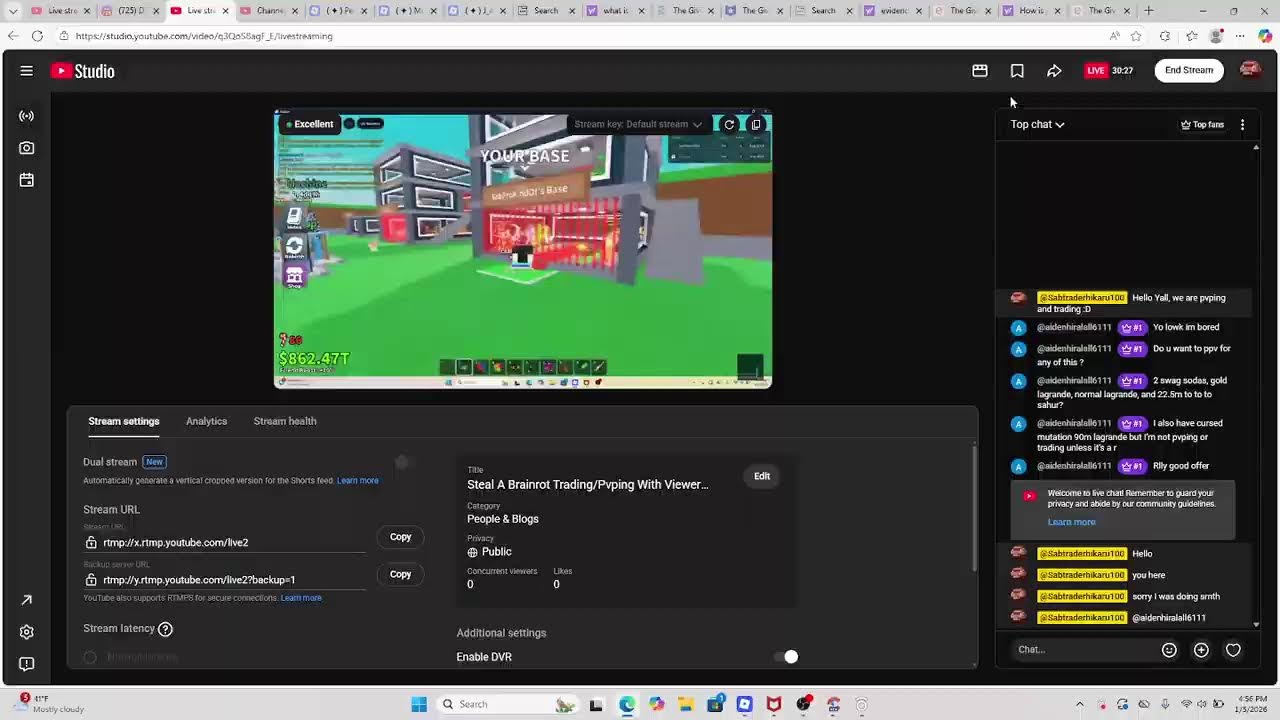This screenshot has width=1280, height=720.
Task: Open the Windows Start menu
Action: pos(419,704)
